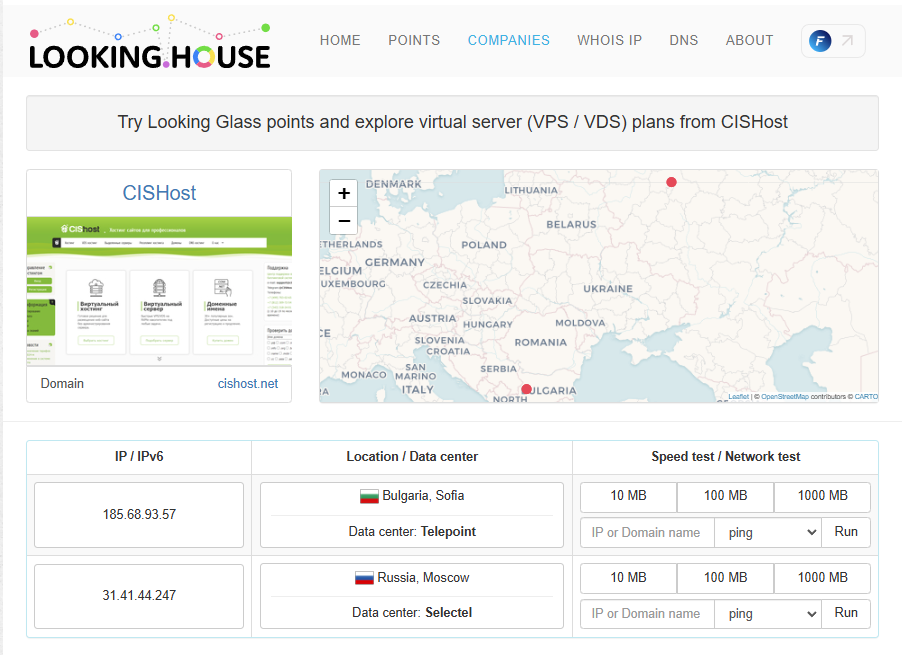Open the cishost.net domain link
The height and width of the screenshot is (655, 902).
pyautogui.click(x=248, y=384)
